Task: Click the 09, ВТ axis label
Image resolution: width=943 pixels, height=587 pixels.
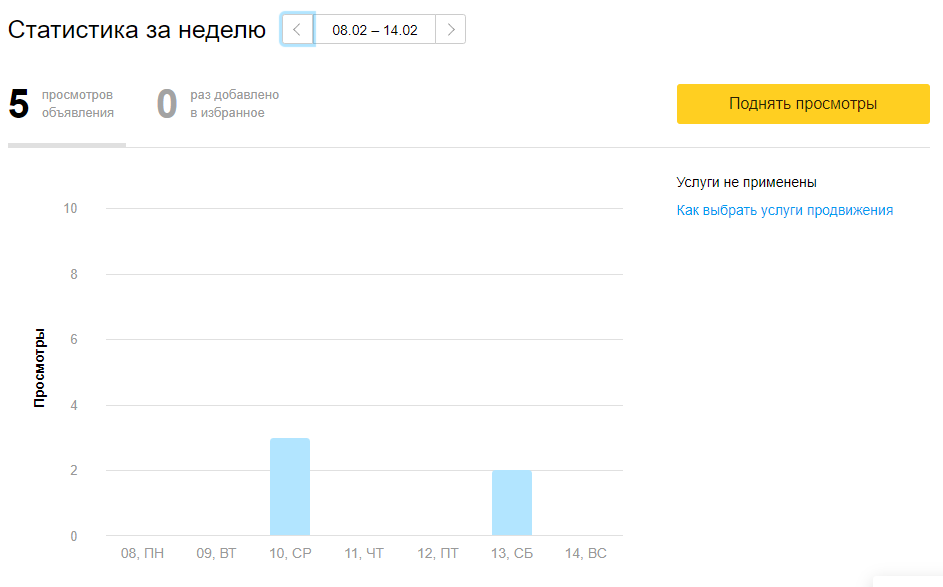Action: point(217,553)
